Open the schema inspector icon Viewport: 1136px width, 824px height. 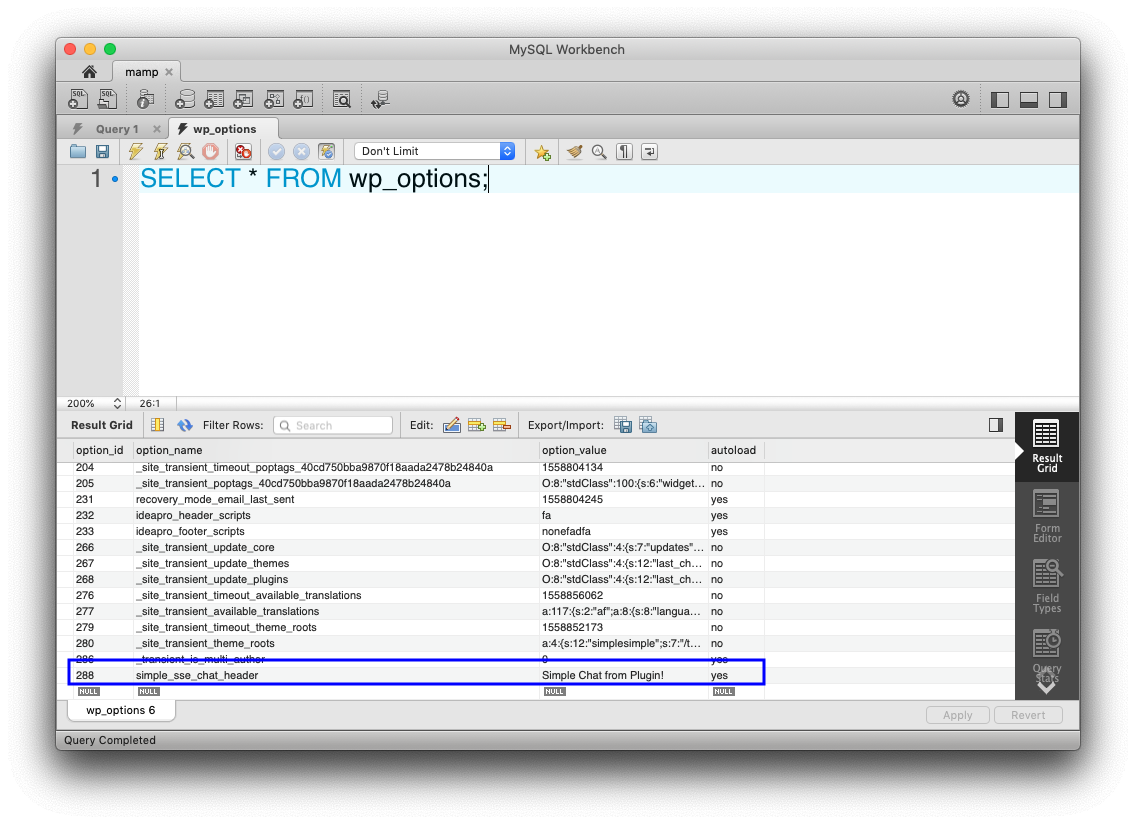coord(146,99)
